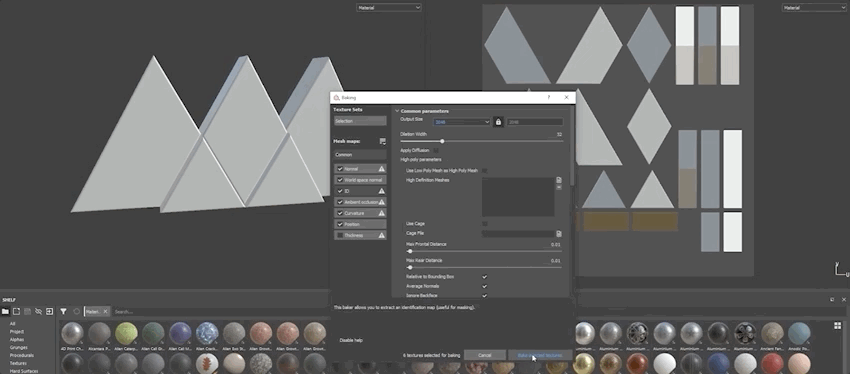Screen dimensions: 850x374
Task: Enable Use Low Poly Mesh as High Poly
Action: click(x=485, y=170)
